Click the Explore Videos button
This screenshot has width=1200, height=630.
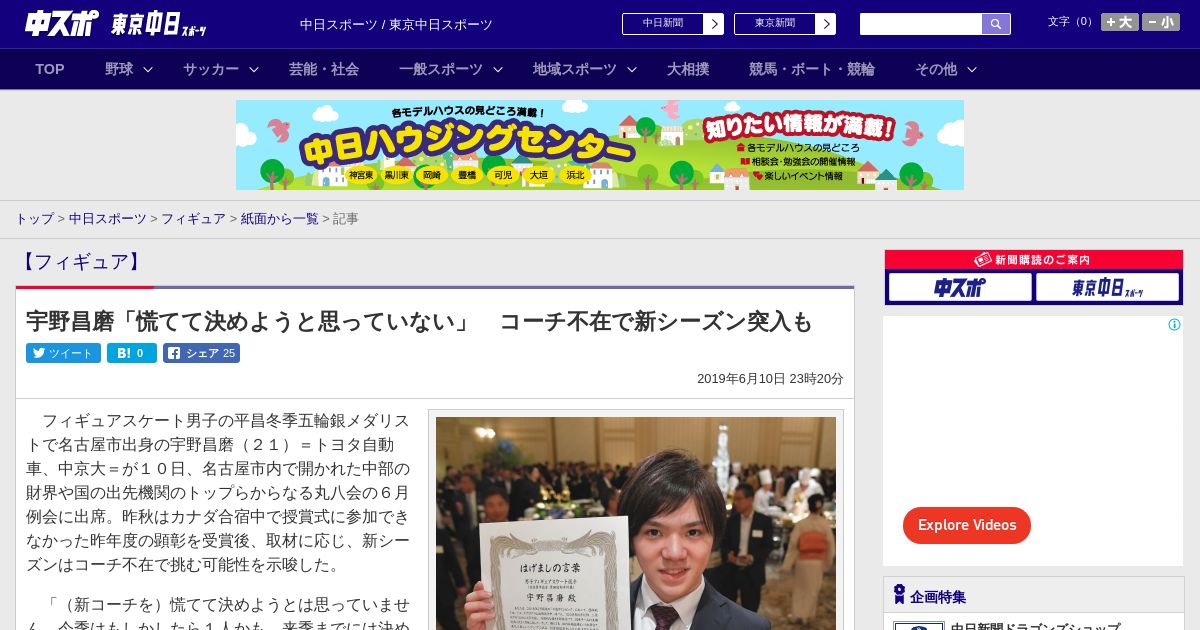[967, 525]
